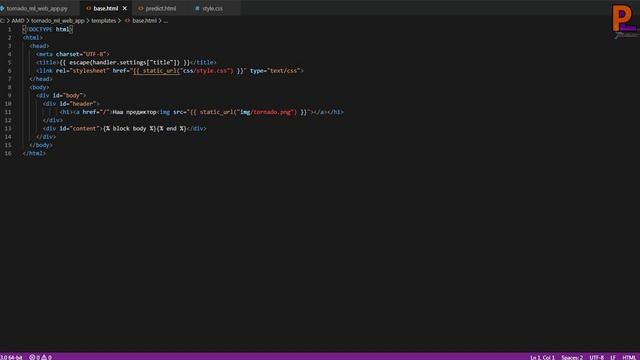Open errors and warnings count in status bar
This screenshot has width=640, height=360.
pos(40,357)
